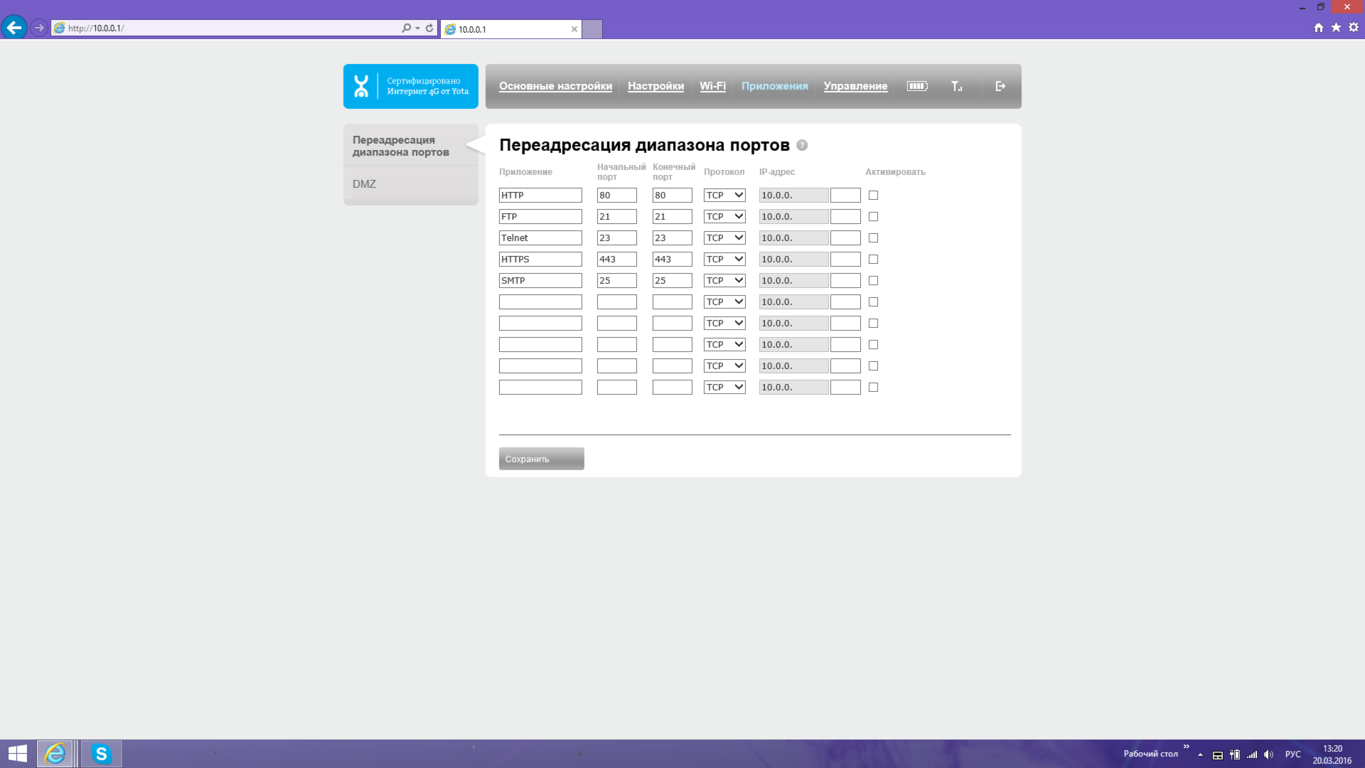Show hidden tray icons arrow

coord(1200,755)
